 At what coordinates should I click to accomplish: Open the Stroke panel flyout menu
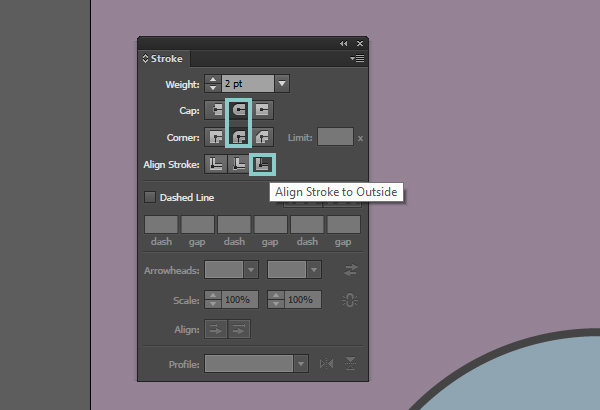(357, 59)
